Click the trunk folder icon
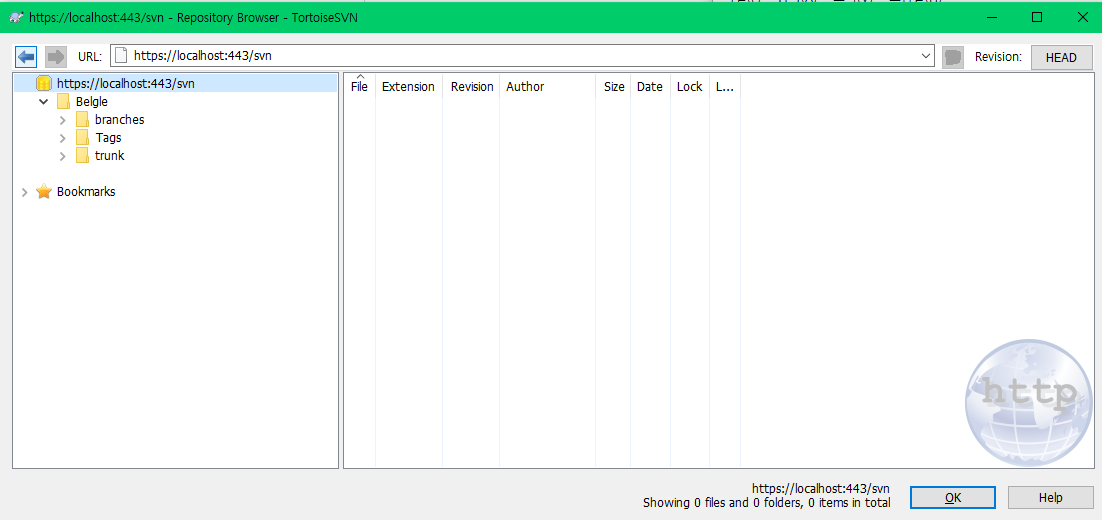 [x=82, y=155]
